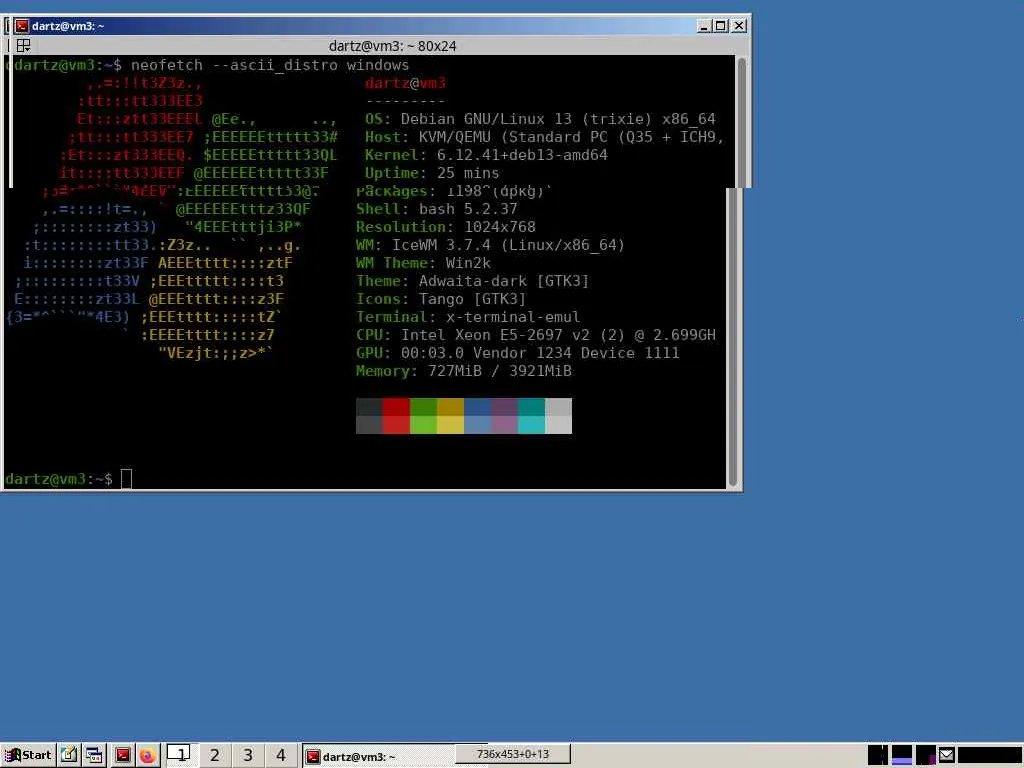
Task: Click the cyan color block in the bottom row
Action: [x=531, y=424]
